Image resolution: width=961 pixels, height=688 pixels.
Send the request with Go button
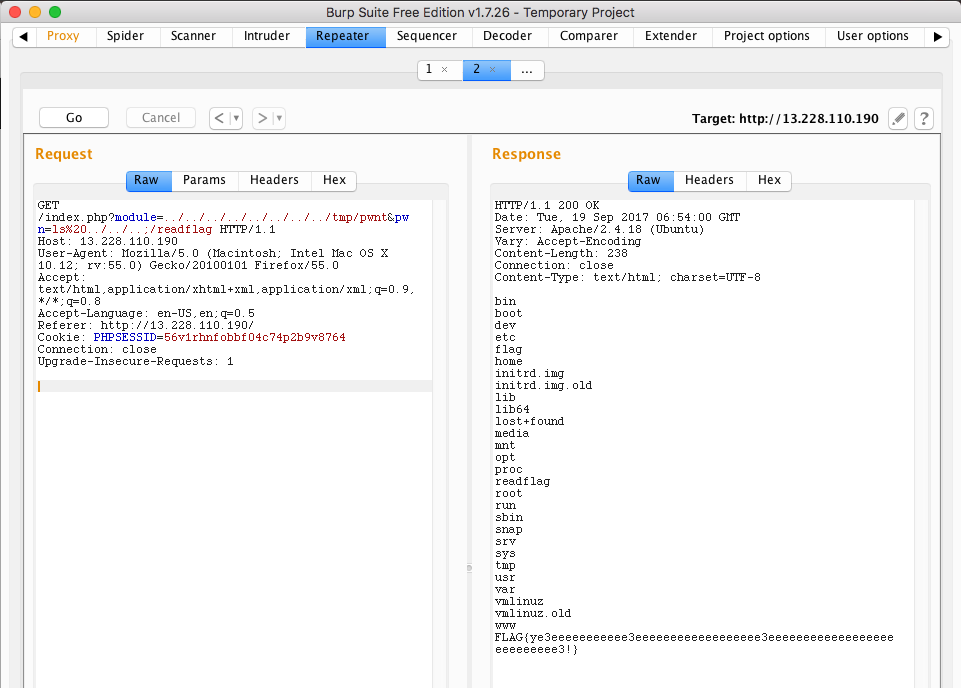coord(74,118)
